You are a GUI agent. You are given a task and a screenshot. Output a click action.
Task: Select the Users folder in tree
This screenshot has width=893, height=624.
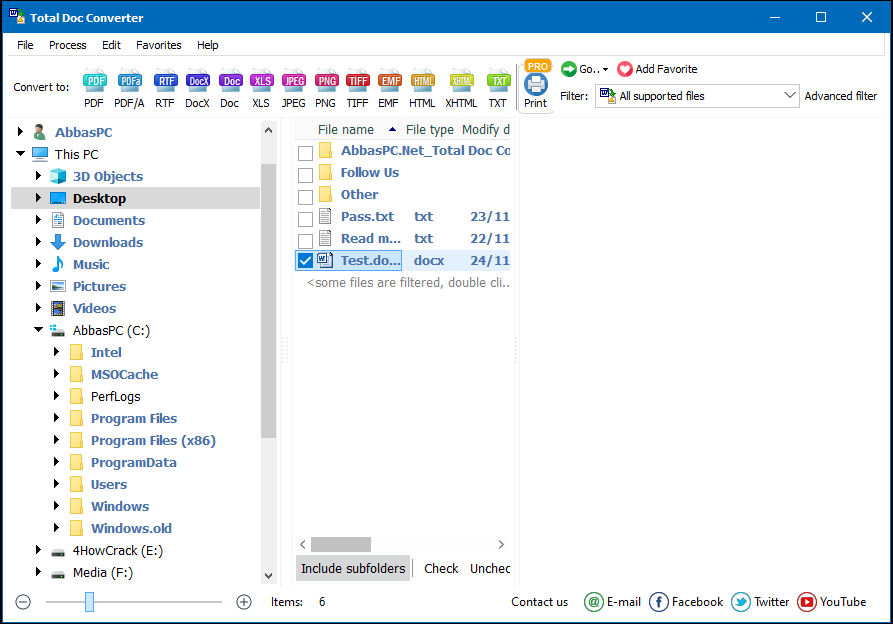(x=109, y=485)
